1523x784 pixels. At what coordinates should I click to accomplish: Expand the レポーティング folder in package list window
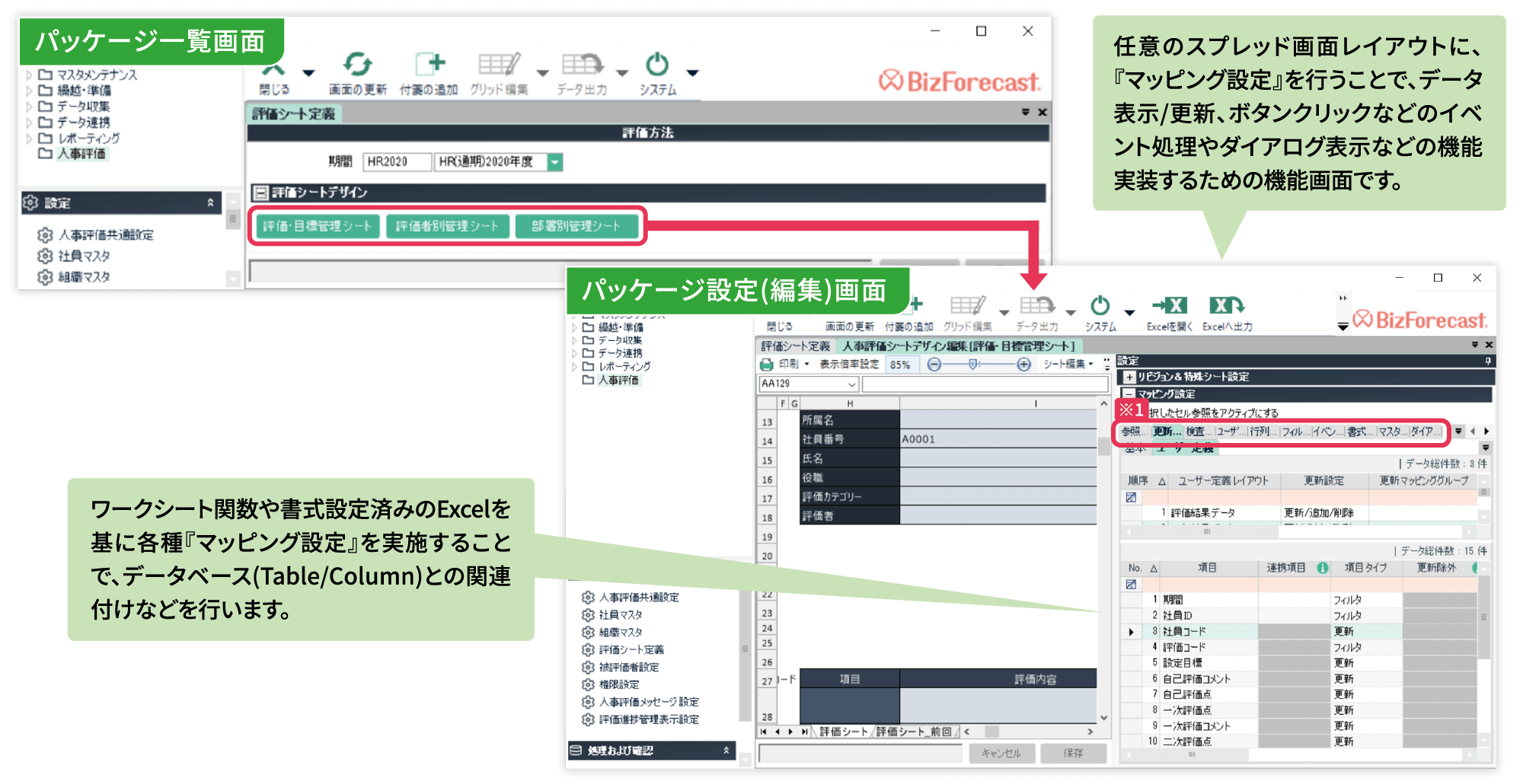pos(29,139)
